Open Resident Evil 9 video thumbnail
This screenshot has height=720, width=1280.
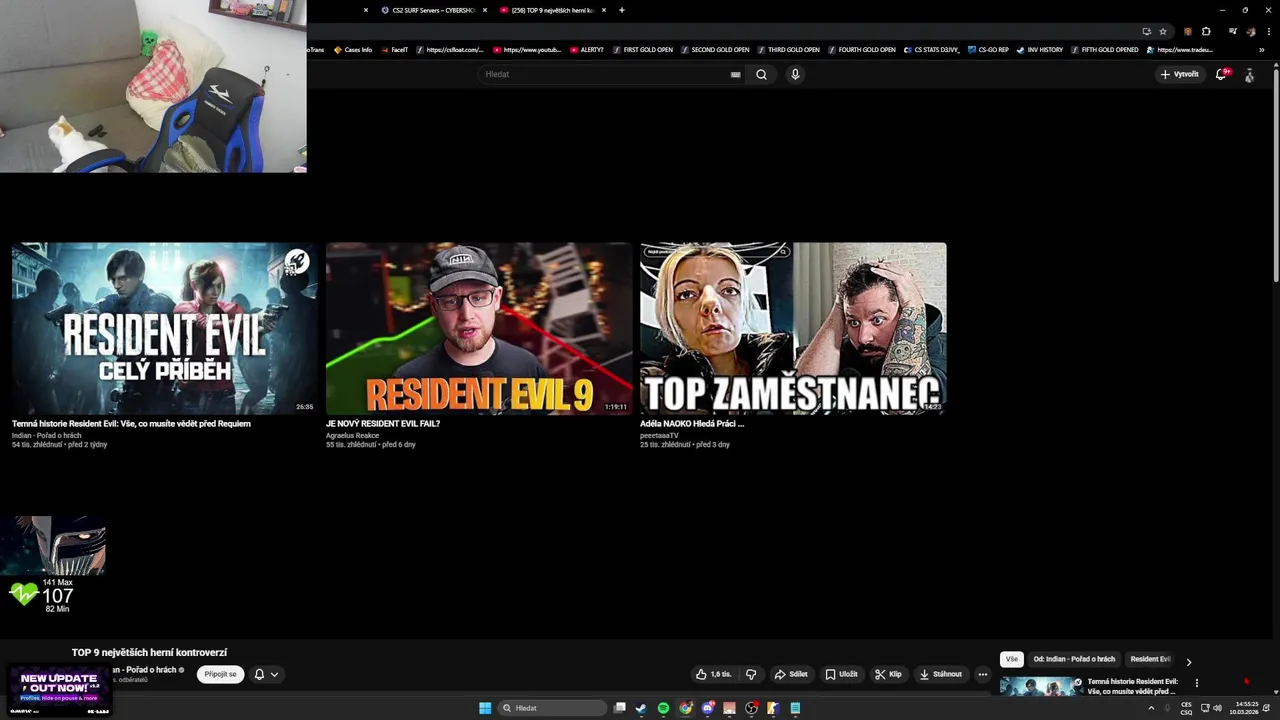click(x=478, y=328)
